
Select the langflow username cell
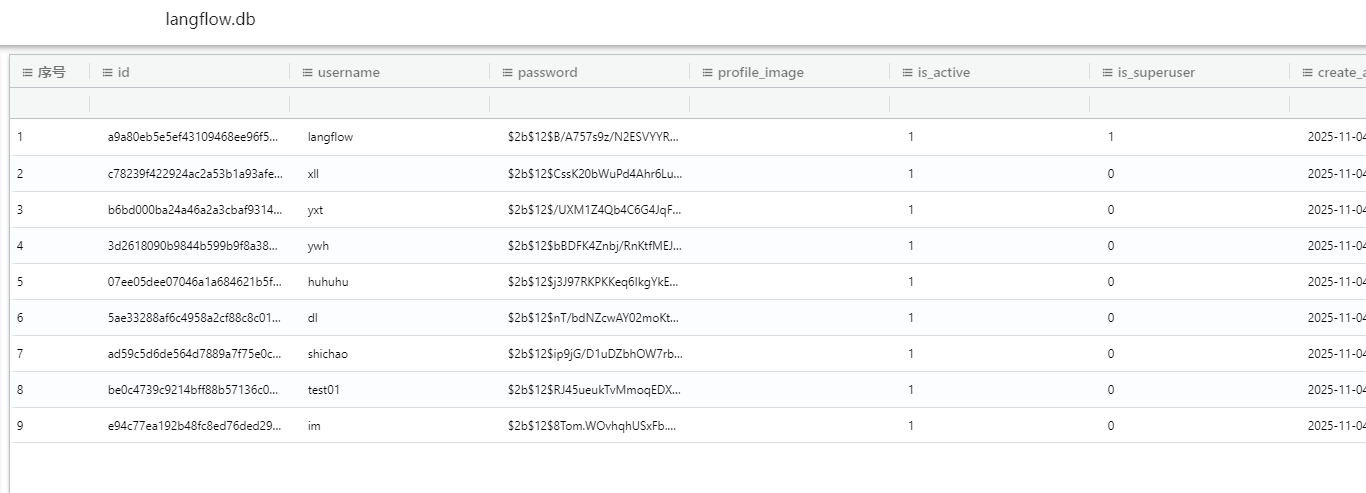[330, 137]
